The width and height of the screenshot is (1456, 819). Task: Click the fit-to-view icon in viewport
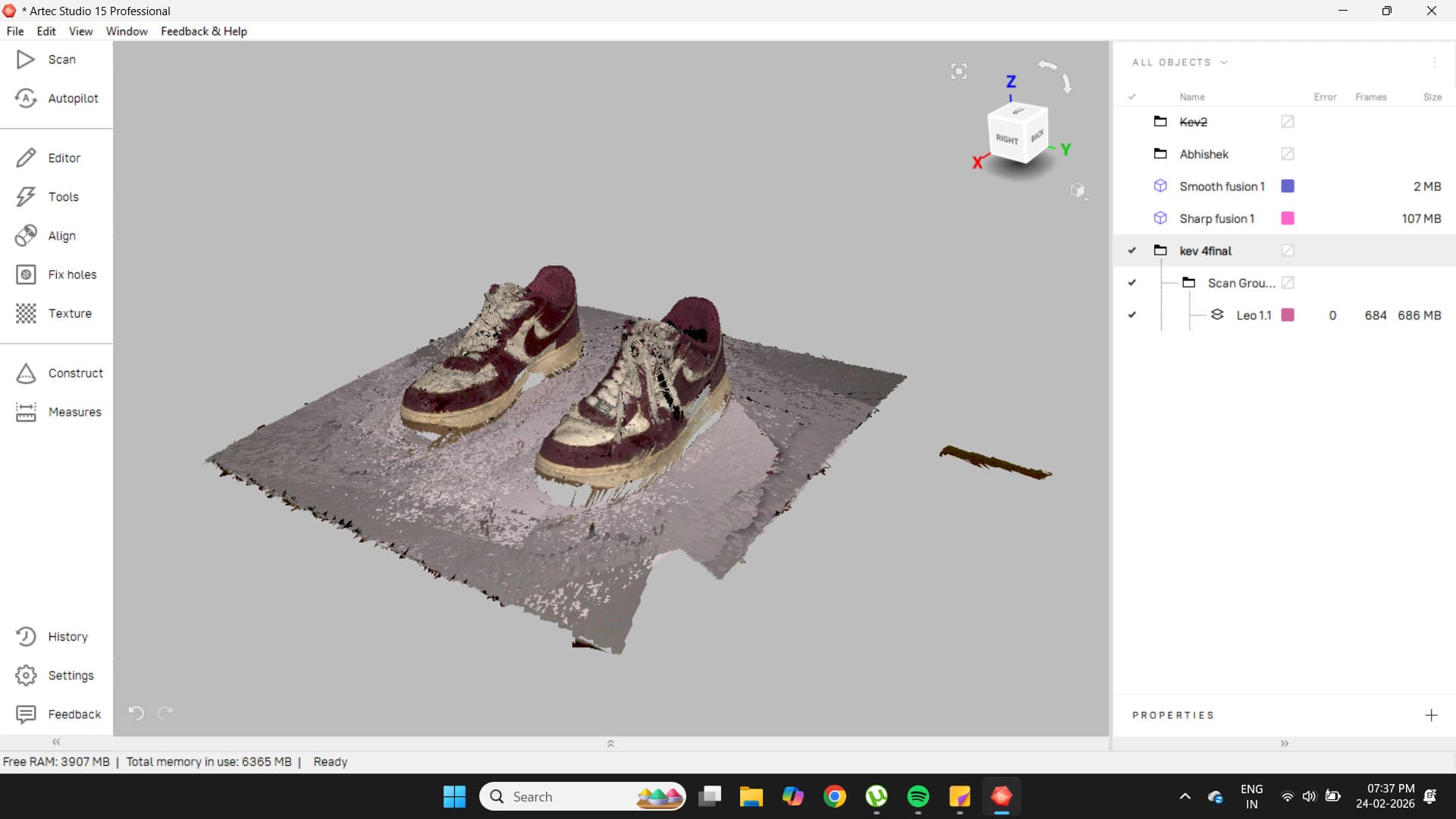pos(959,71)
